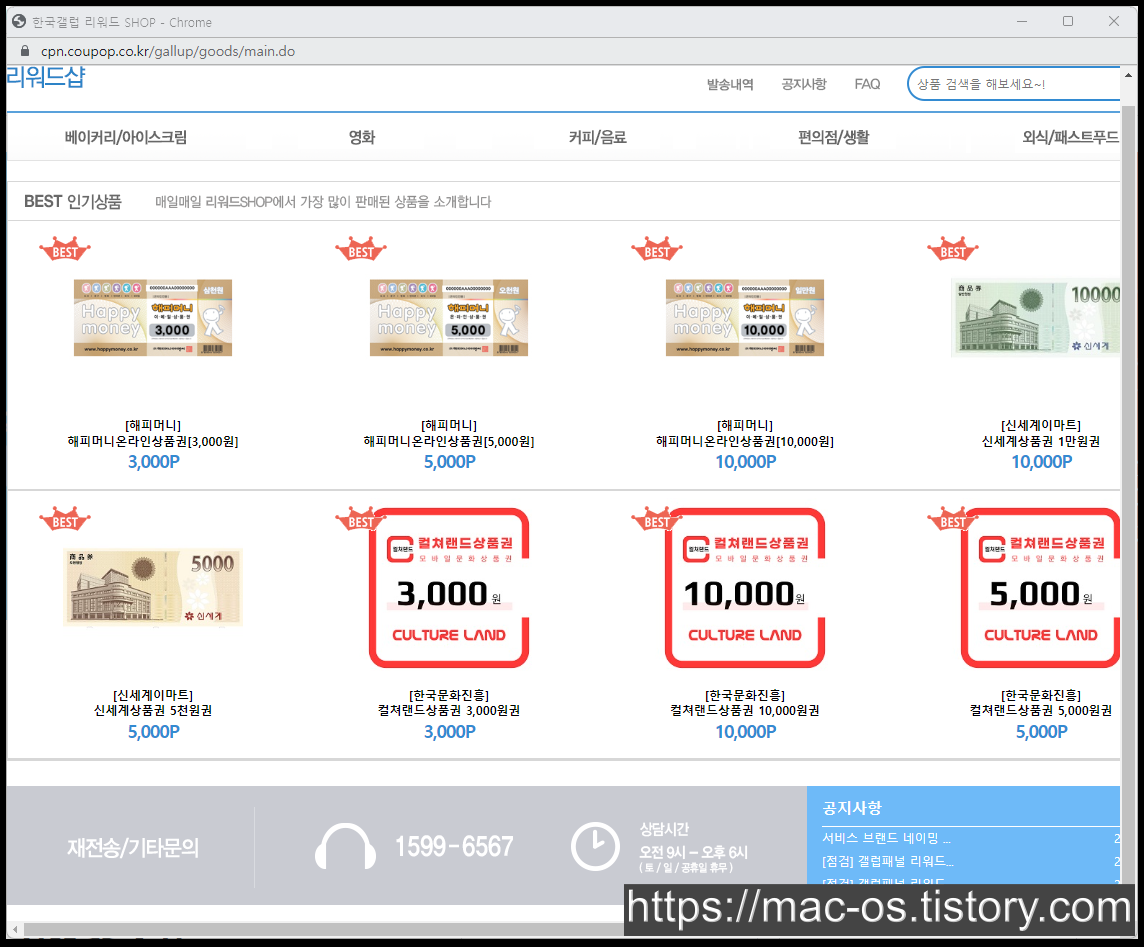1144x947 pixels.
Task: Open 컬쳐랜드상품권 10,000원권 title
Action: pyautogui.click(x=745, y=711)
